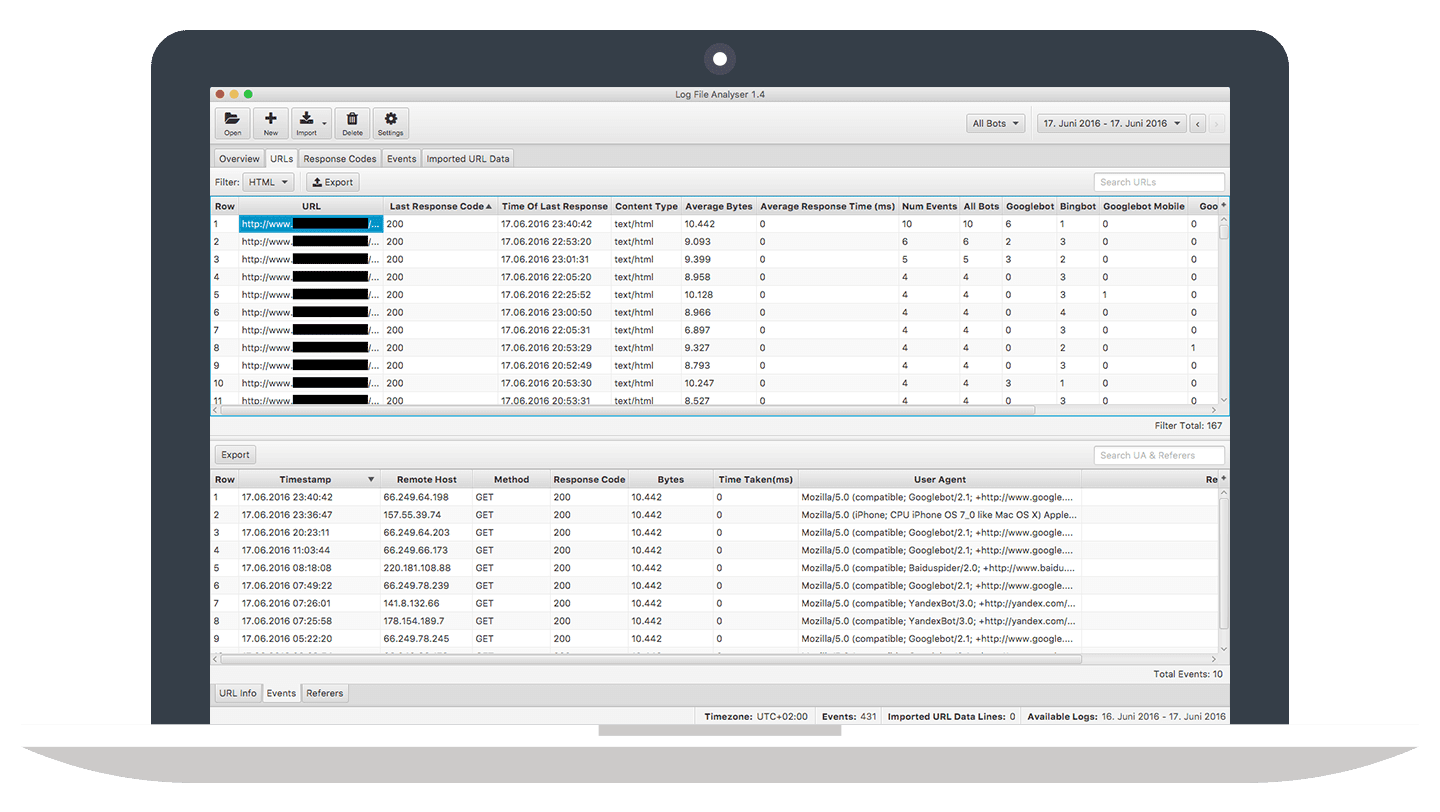
Task: Sort by Googlebot Mobile column header
Action: 1143,207
